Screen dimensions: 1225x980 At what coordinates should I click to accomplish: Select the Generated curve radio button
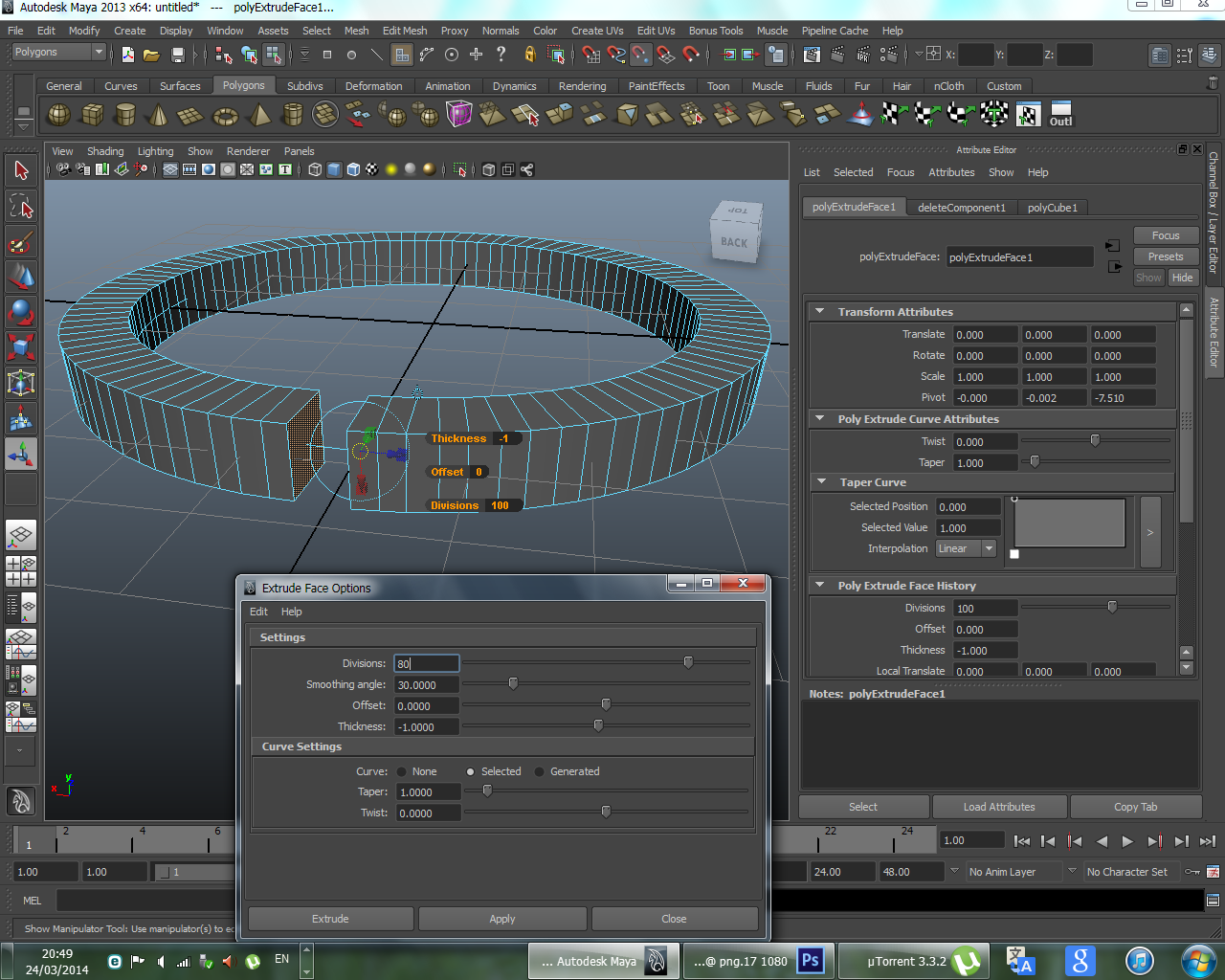coord(540,771)
